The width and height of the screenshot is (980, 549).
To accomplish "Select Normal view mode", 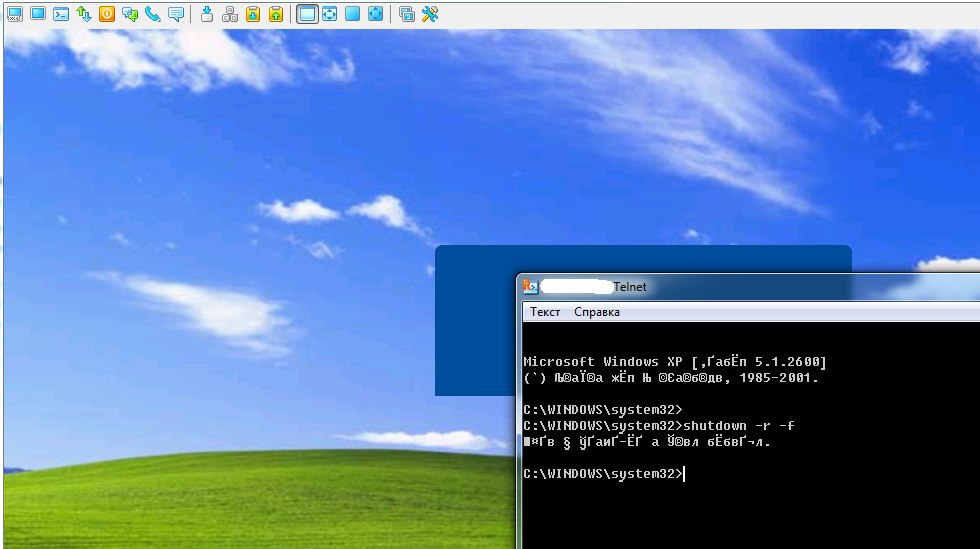I will 306,14.
